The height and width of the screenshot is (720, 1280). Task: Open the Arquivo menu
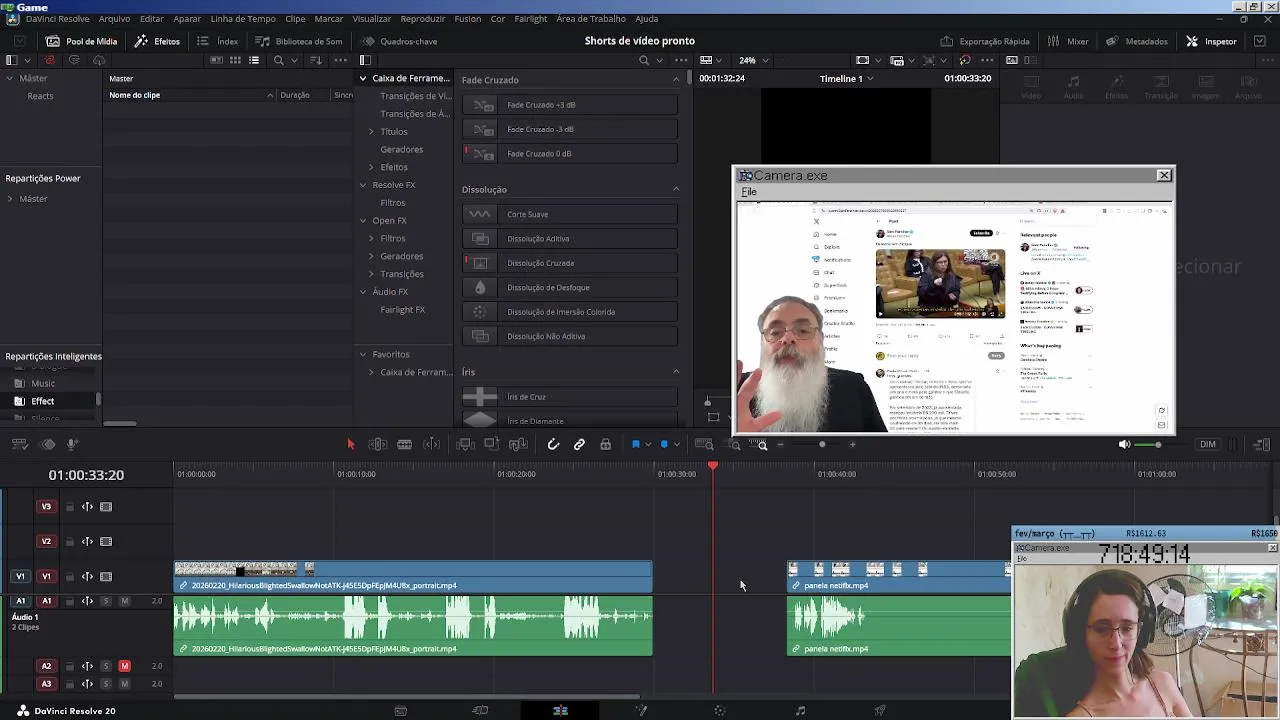pyautogui.click(x=114, y=19)
